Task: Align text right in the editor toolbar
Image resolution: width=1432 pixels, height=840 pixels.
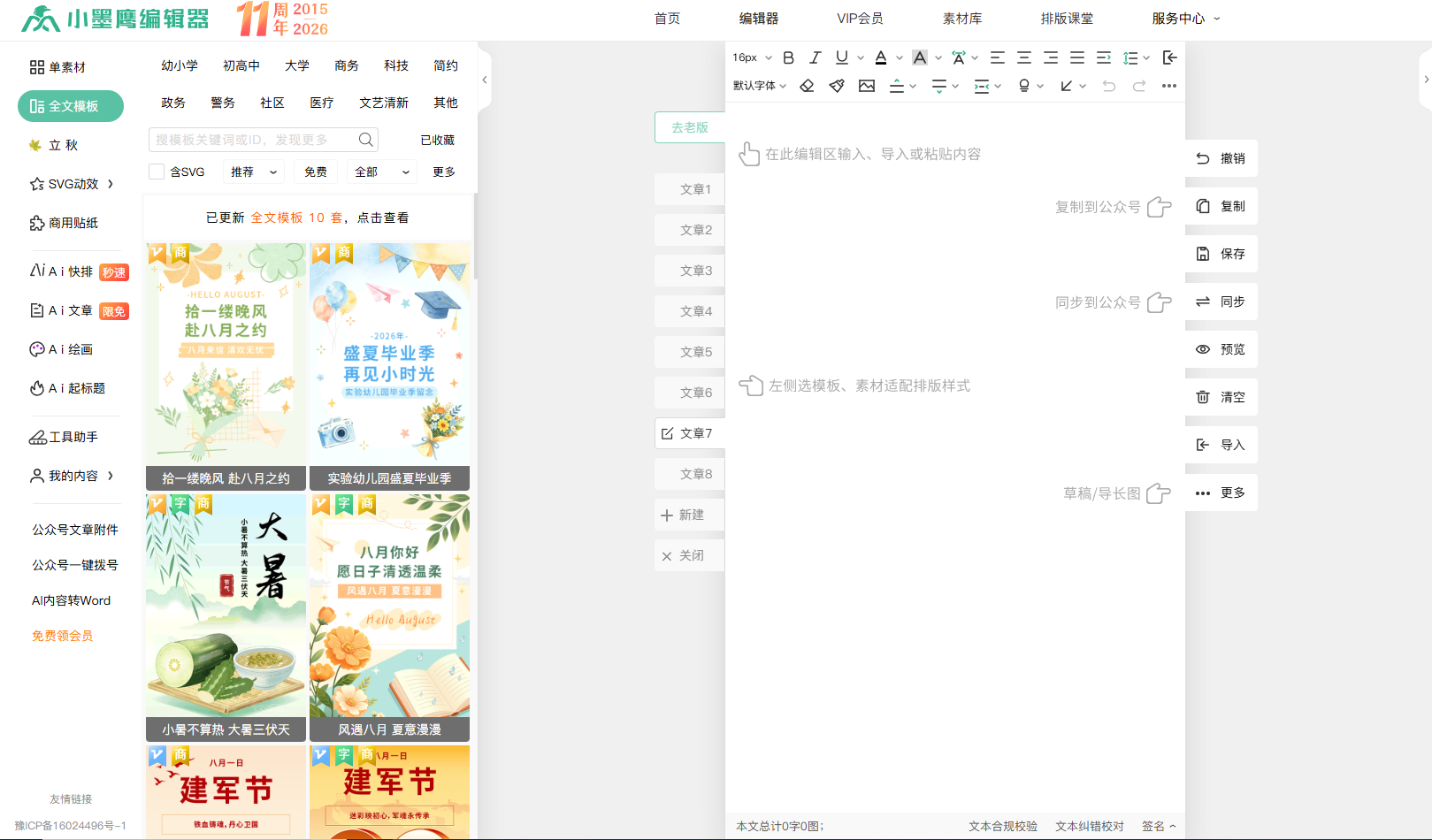Action: [1051, 57]
